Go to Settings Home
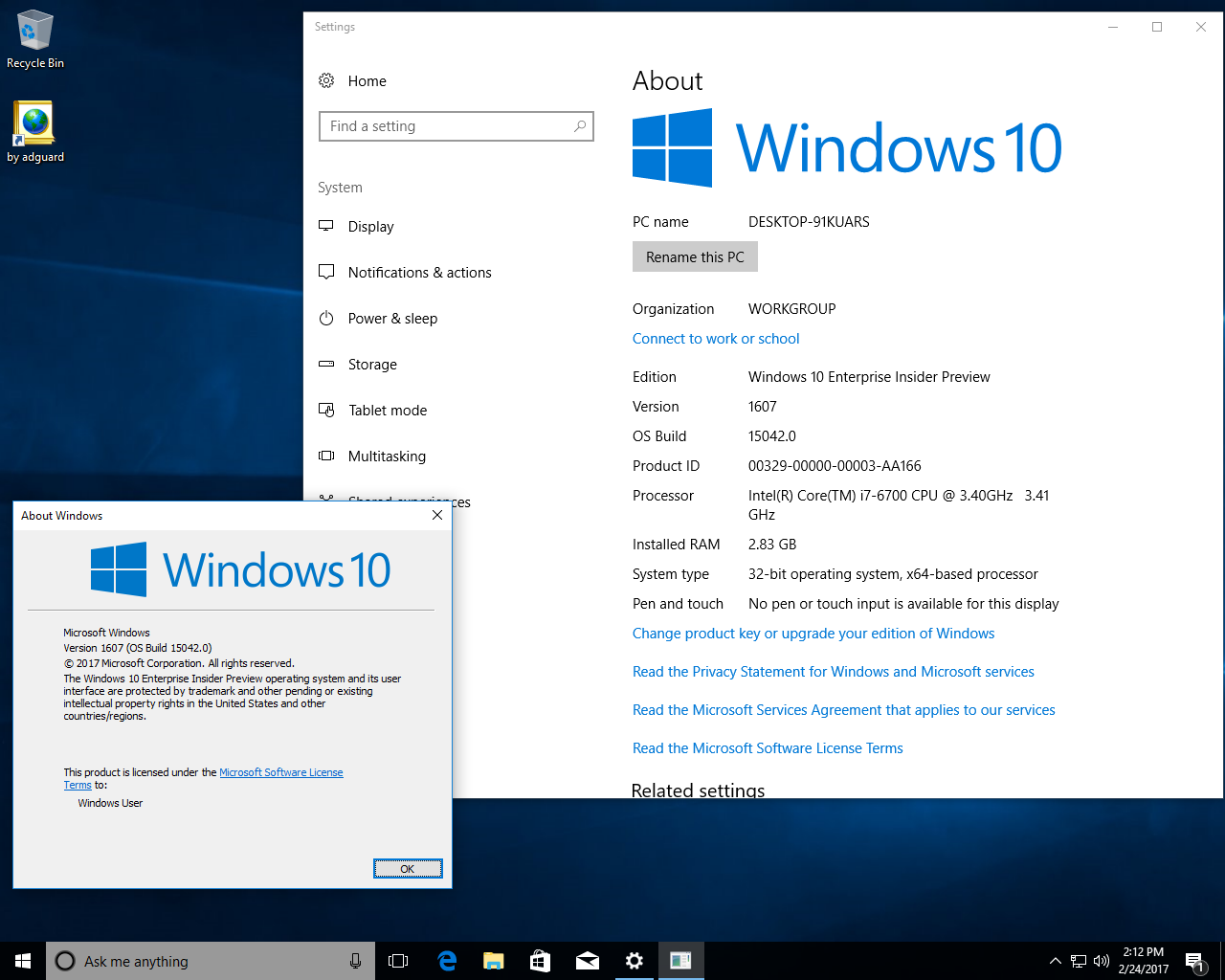This screenshot has width=1225, height=980. coord(367,80)
